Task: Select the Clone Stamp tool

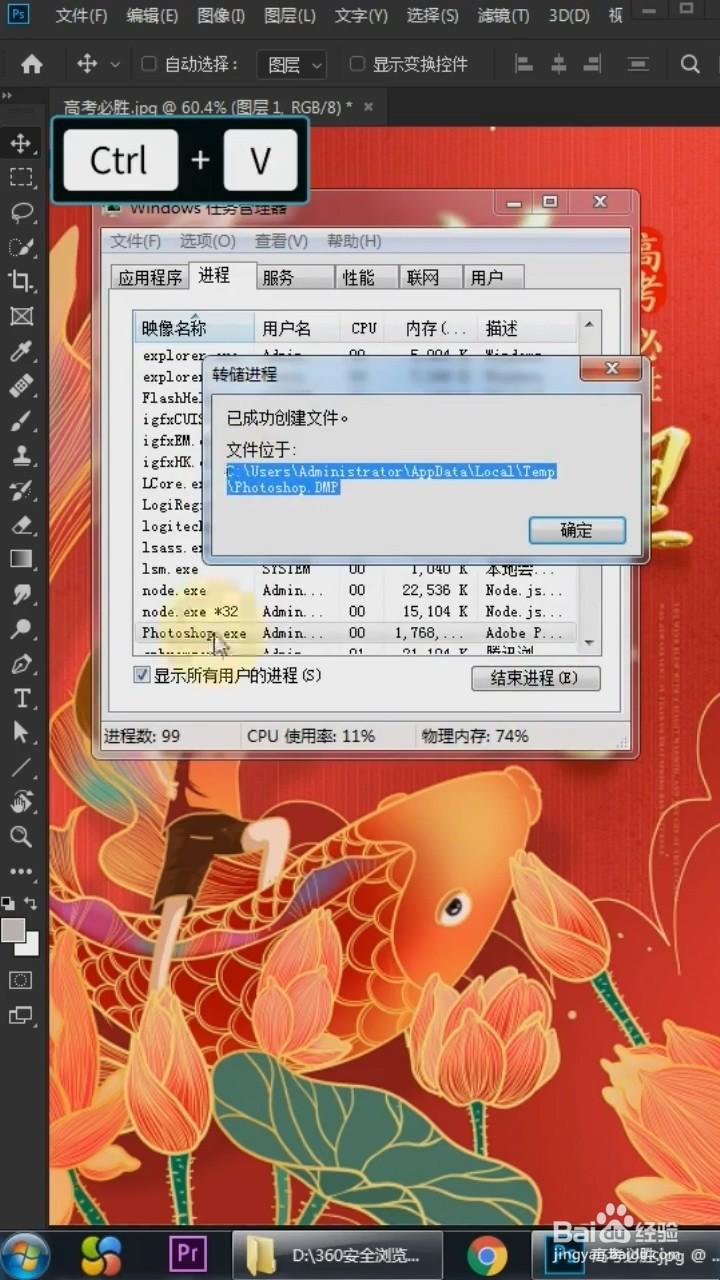Action: point(21,455)
